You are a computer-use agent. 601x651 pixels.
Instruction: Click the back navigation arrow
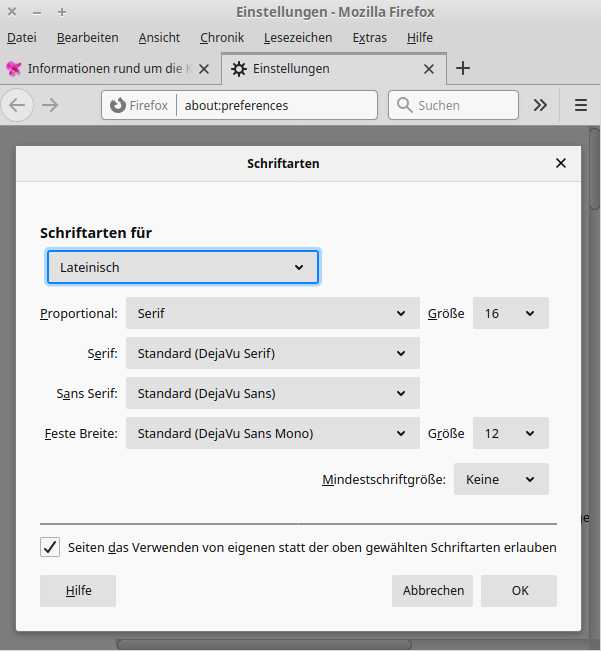pos(19,105)
